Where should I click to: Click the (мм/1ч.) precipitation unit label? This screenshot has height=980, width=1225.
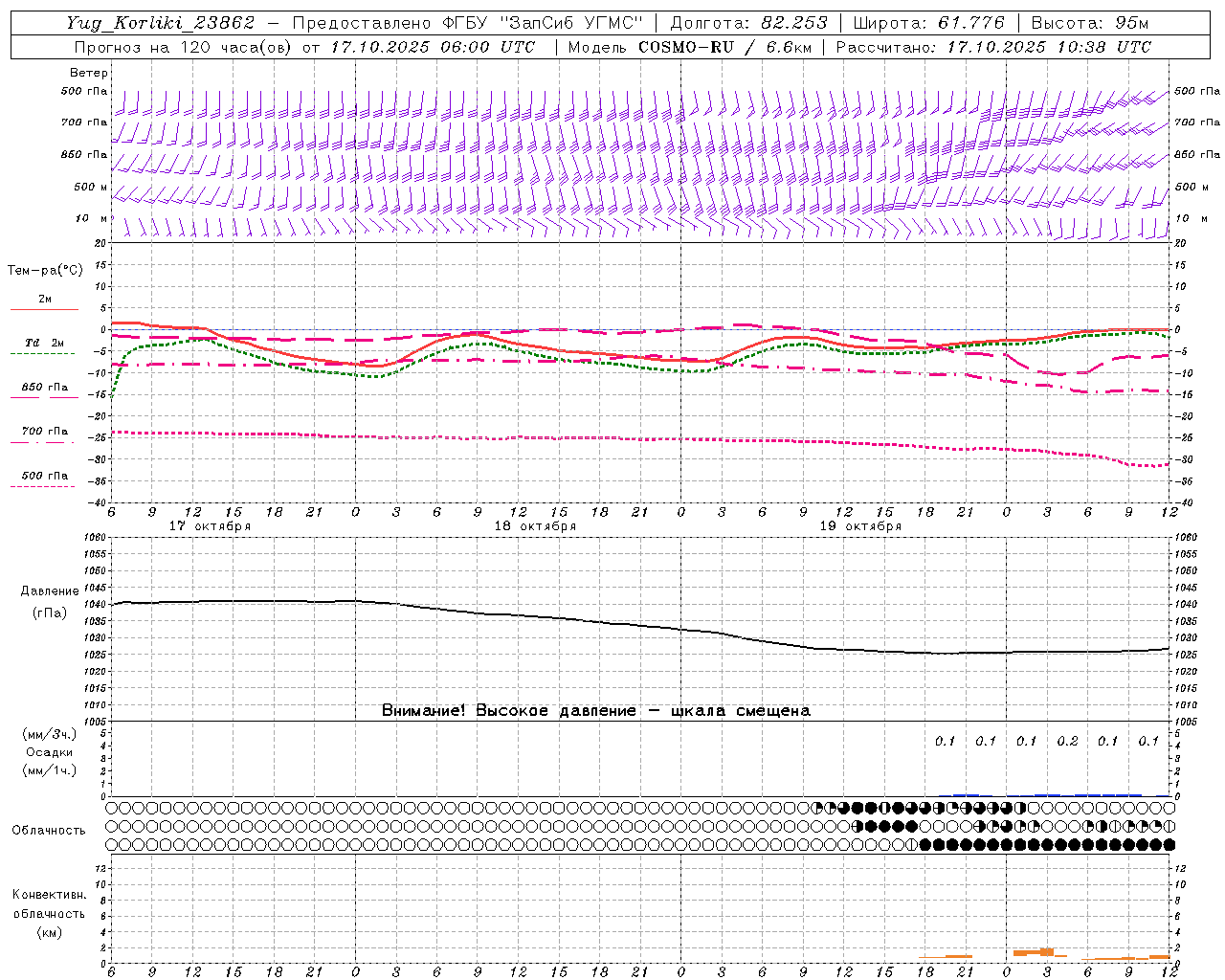49,770
